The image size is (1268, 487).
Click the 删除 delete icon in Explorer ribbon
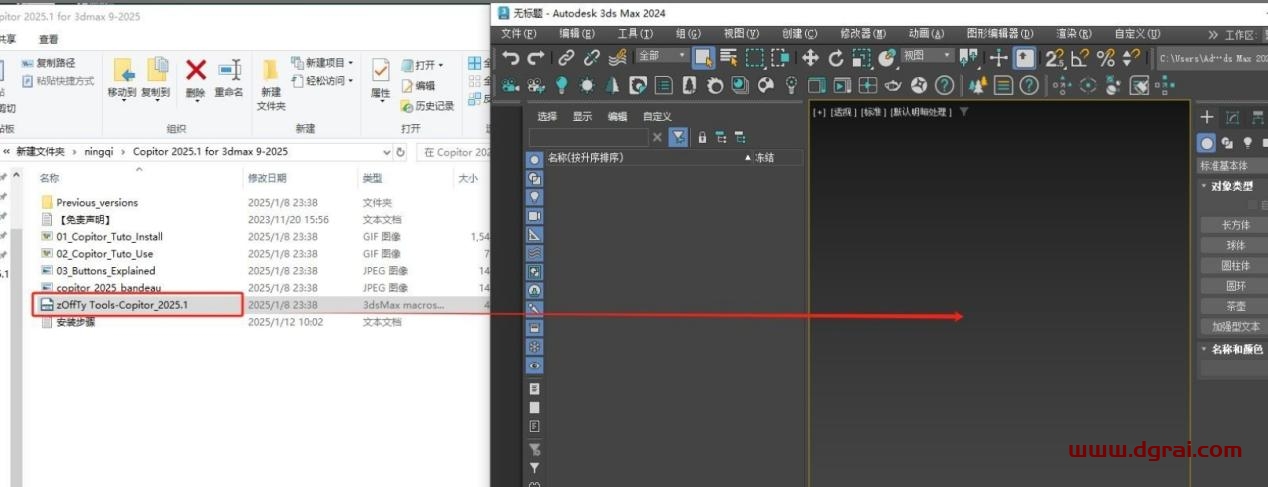196,77
